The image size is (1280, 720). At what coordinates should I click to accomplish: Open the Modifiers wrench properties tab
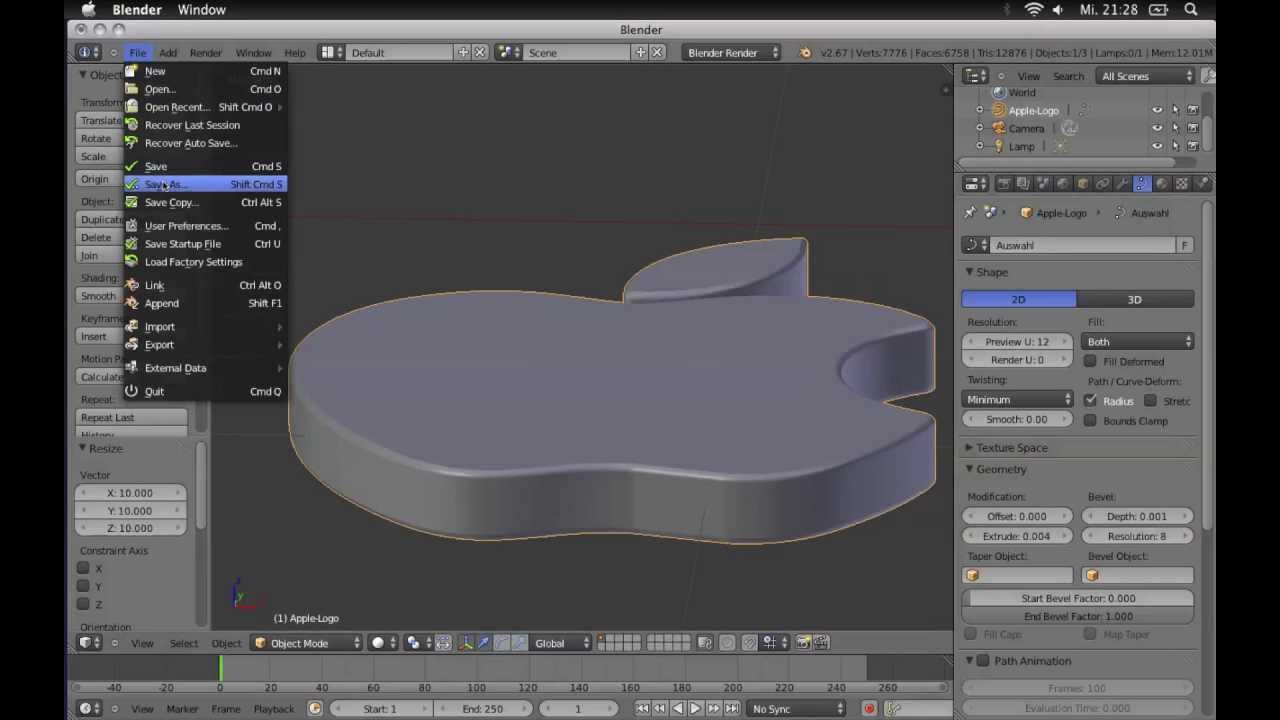pyautogui.click(x=1122, y=184)
